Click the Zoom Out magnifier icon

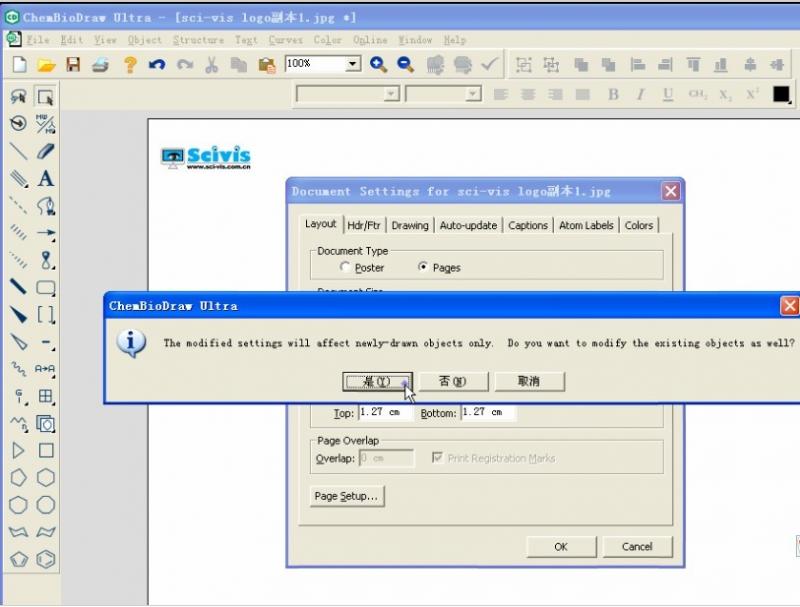click(406, 64)
